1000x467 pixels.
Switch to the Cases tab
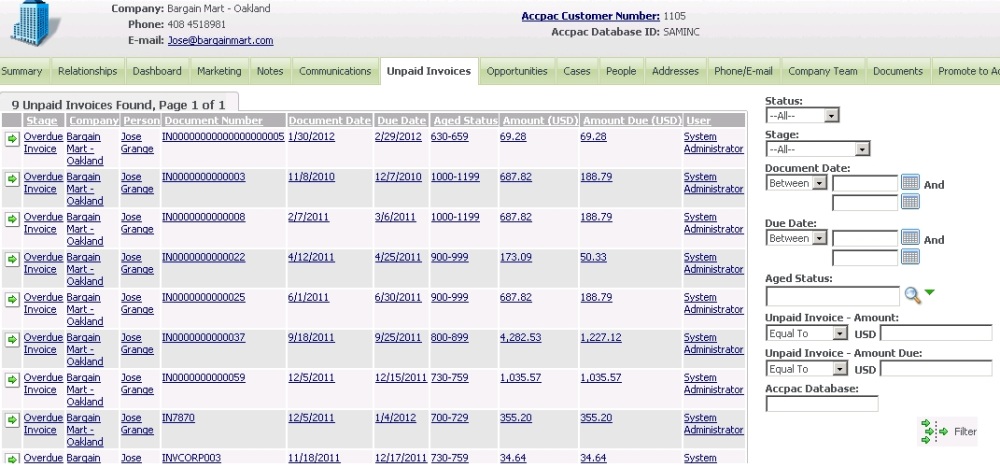[577, 71]
